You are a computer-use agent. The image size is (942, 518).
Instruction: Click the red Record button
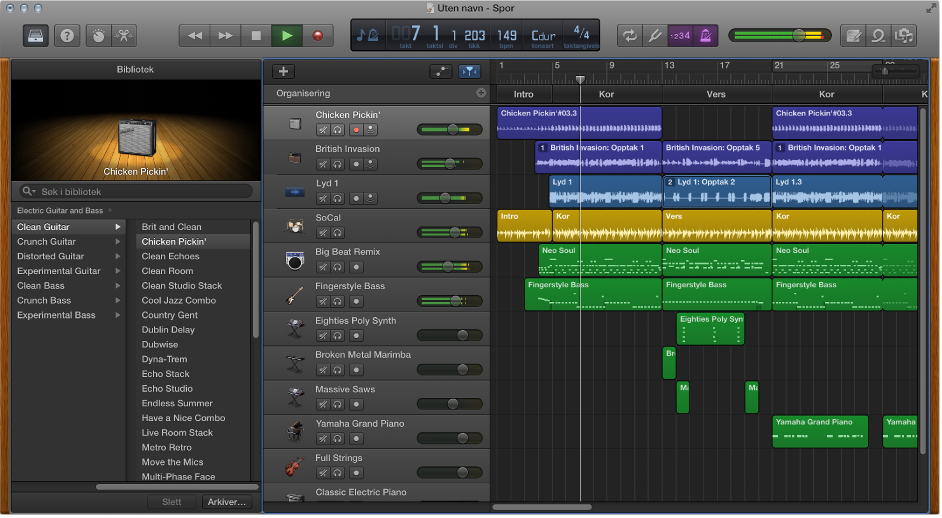318,35
